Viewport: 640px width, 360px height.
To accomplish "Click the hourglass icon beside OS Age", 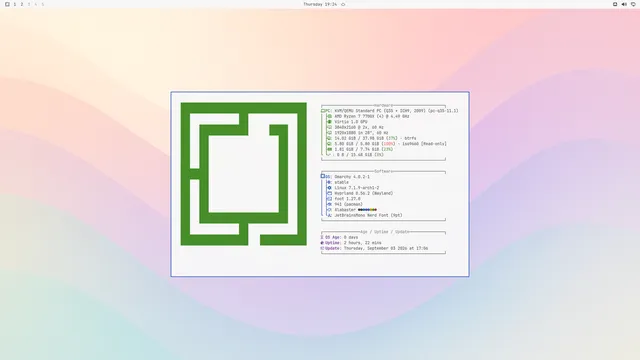I will [322, 237].
